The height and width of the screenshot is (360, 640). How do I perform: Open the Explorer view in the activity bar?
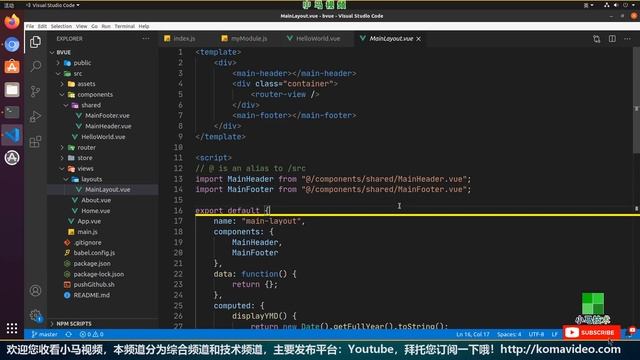(36, 42)
